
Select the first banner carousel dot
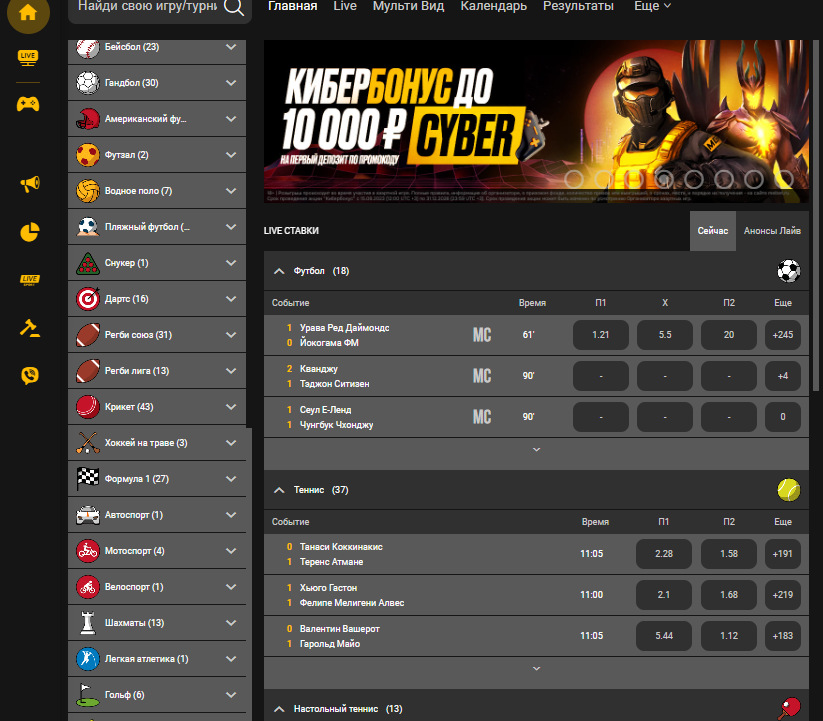pyautogui.click(x=574, y=179)
